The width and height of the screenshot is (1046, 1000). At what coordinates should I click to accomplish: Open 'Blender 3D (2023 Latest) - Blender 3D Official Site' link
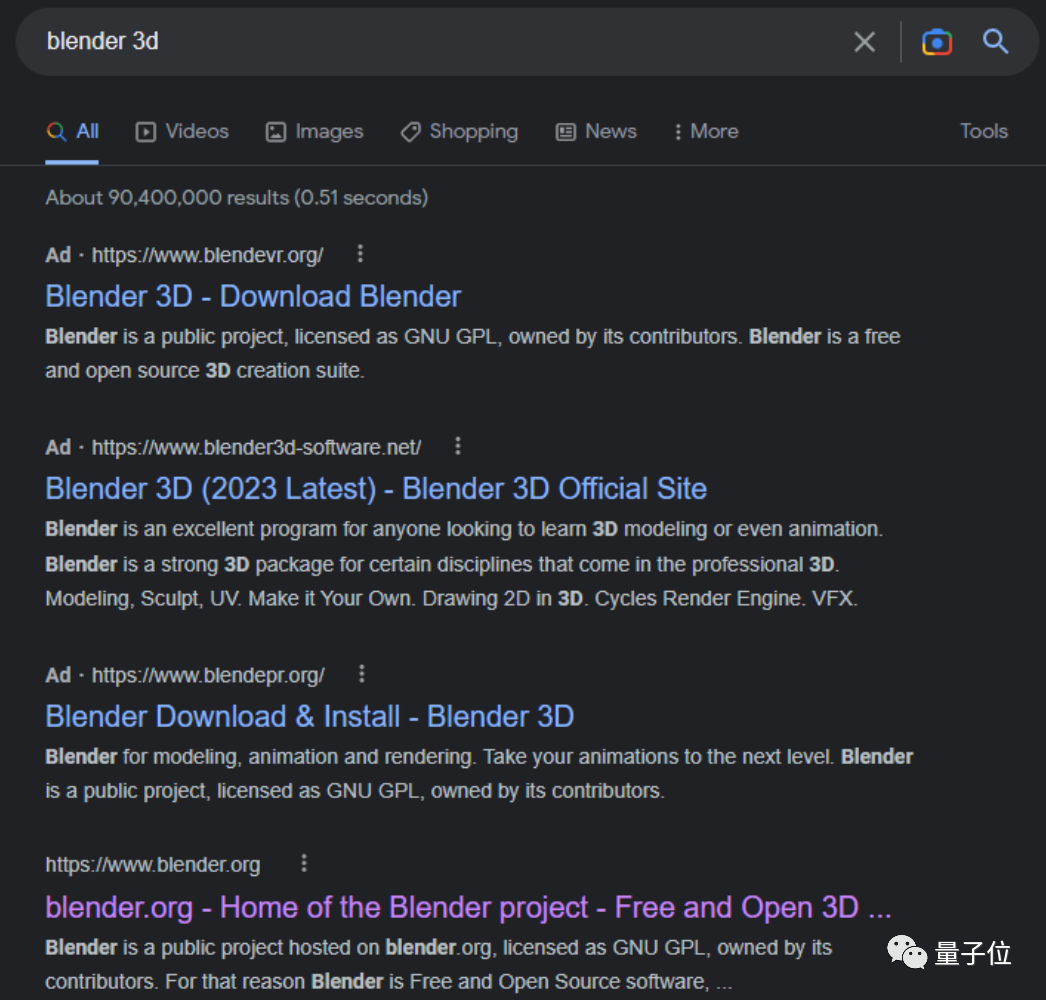pyautogui.click(x=376, y=489)
